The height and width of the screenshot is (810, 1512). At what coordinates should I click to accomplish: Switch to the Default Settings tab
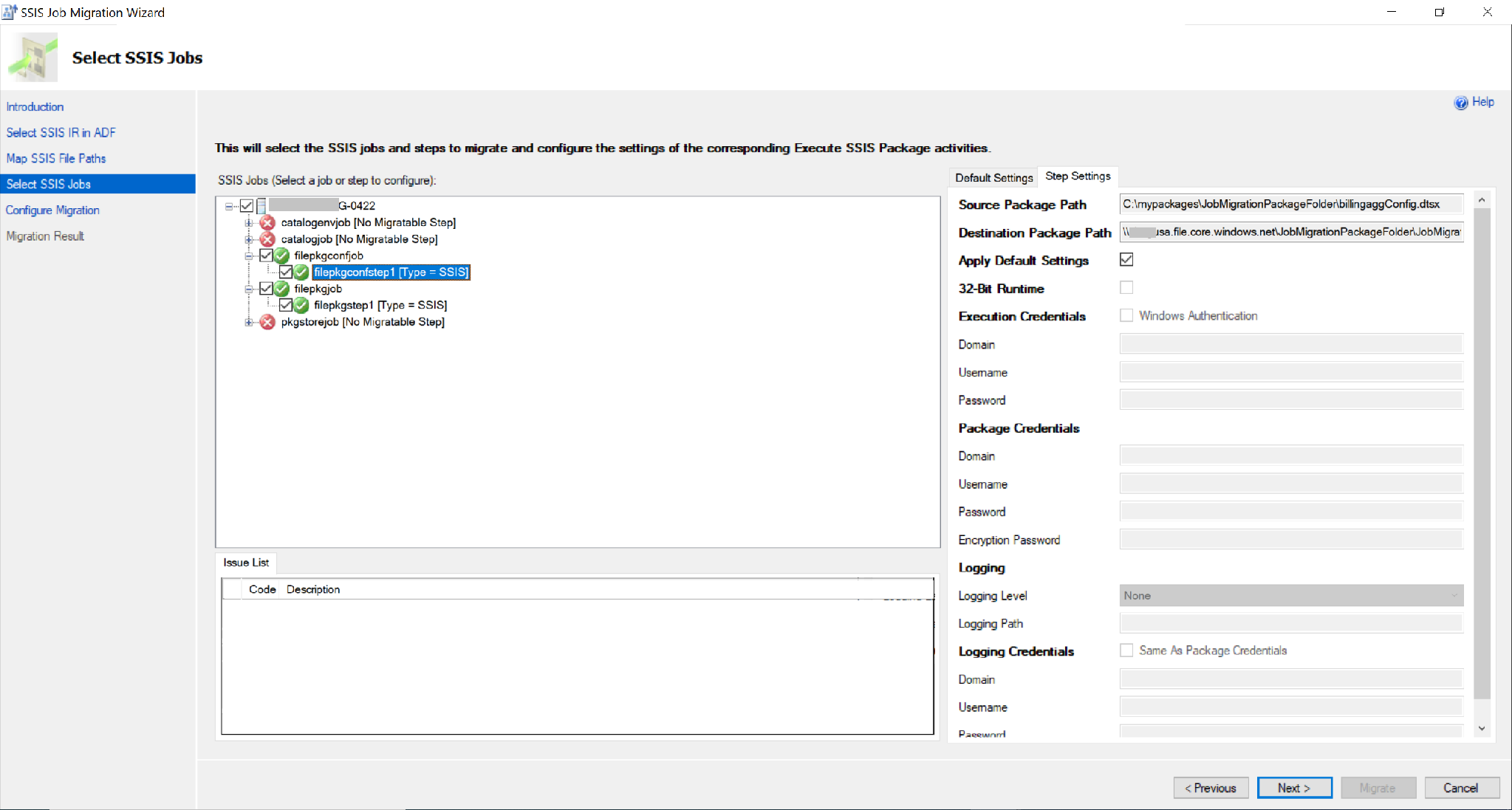click(993, 176)
